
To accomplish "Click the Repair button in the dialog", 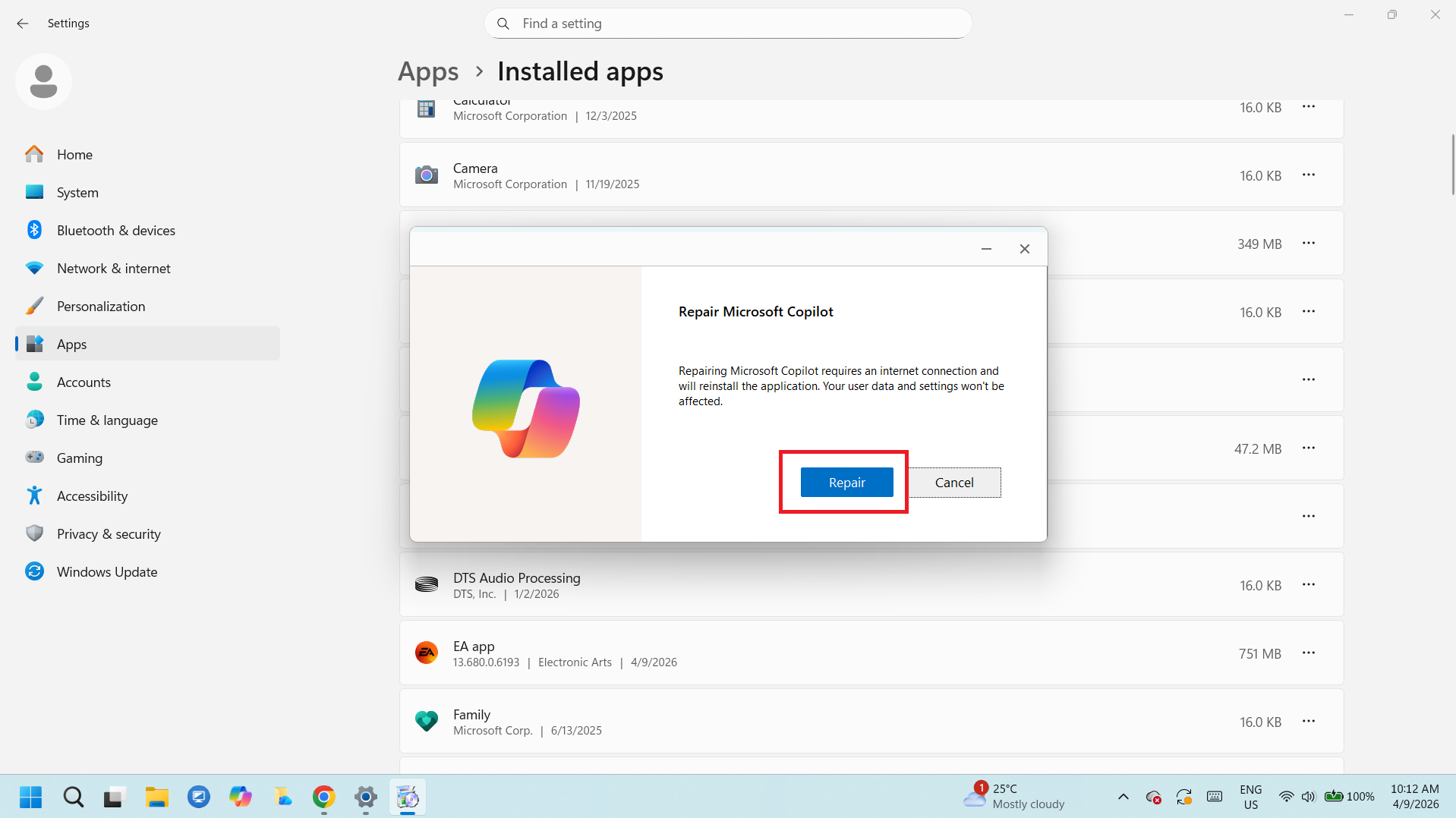I will pos(846,483).
